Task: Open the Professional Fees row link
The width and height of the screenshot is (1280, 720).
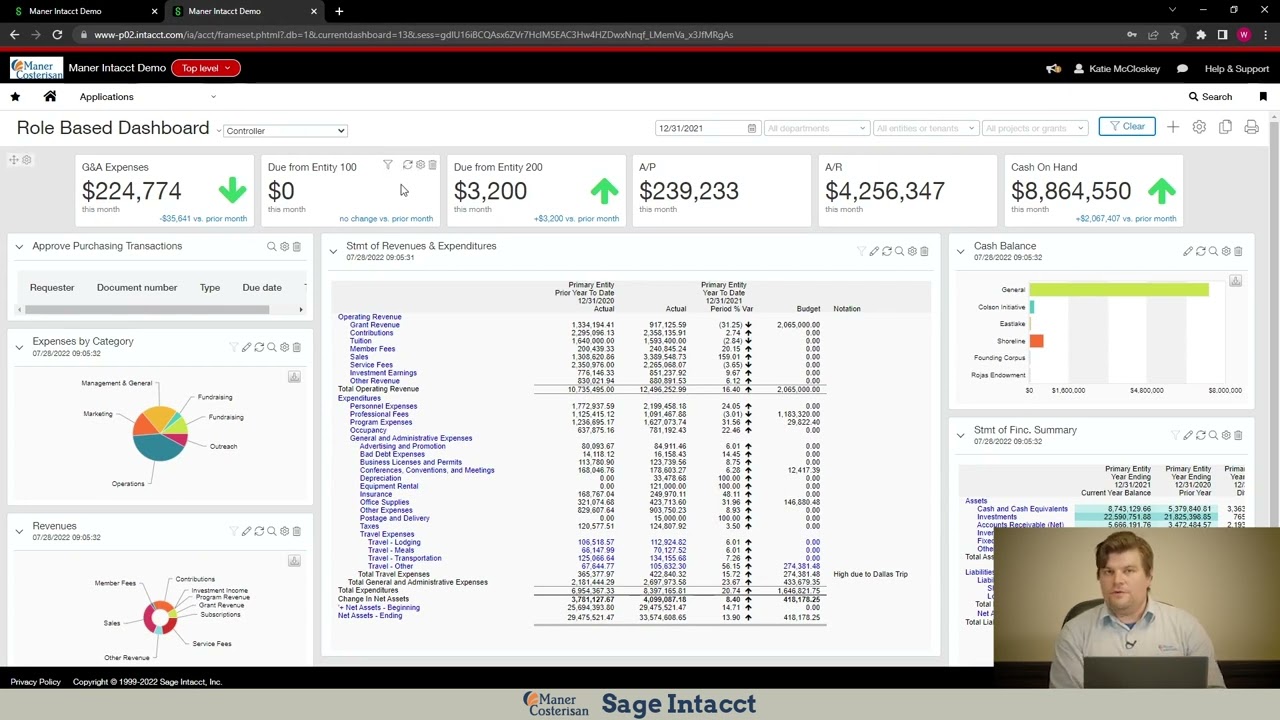Action: point(379,414)
